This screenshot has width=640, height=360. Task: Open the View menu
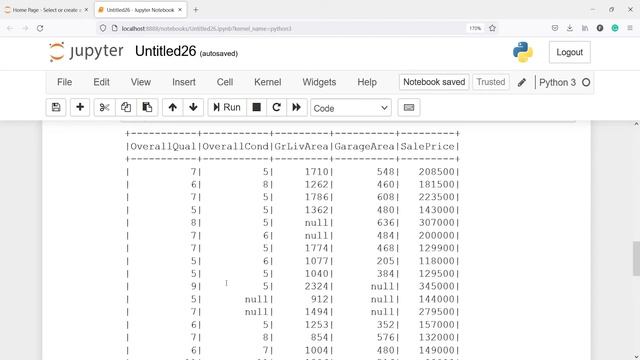[x=141, y=82]
